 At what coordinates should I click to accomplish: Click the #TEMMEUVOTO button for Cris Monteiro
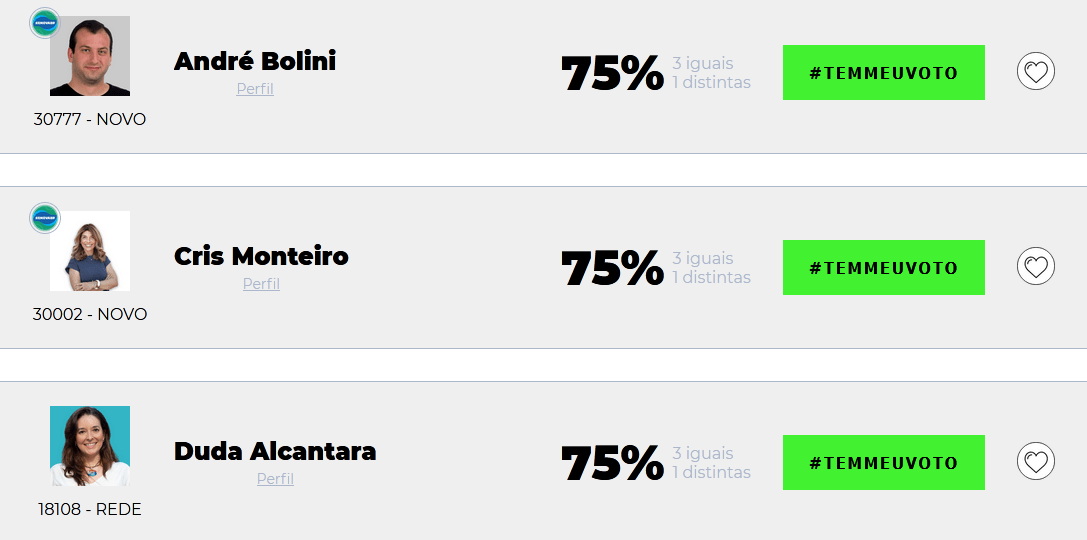click(884, 268)
